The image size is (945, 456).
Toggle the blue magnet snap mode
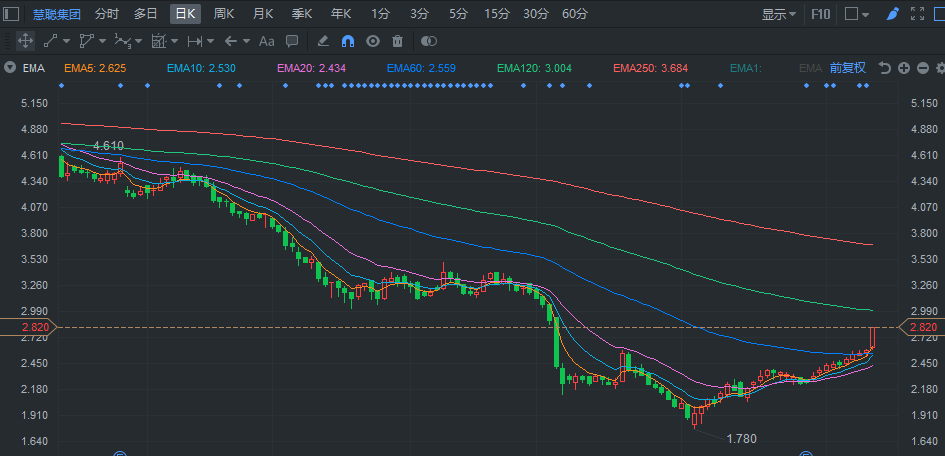(x=348, y=41)
